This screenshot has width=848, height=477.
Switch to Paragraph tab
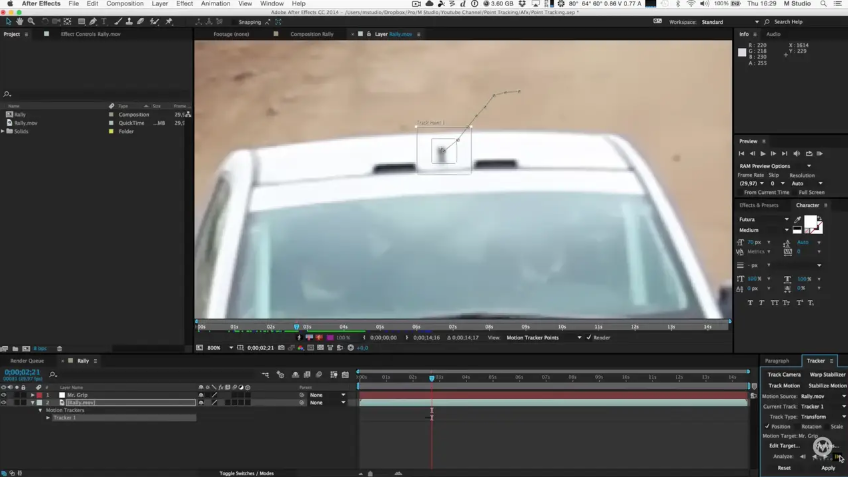click(777, 361)
